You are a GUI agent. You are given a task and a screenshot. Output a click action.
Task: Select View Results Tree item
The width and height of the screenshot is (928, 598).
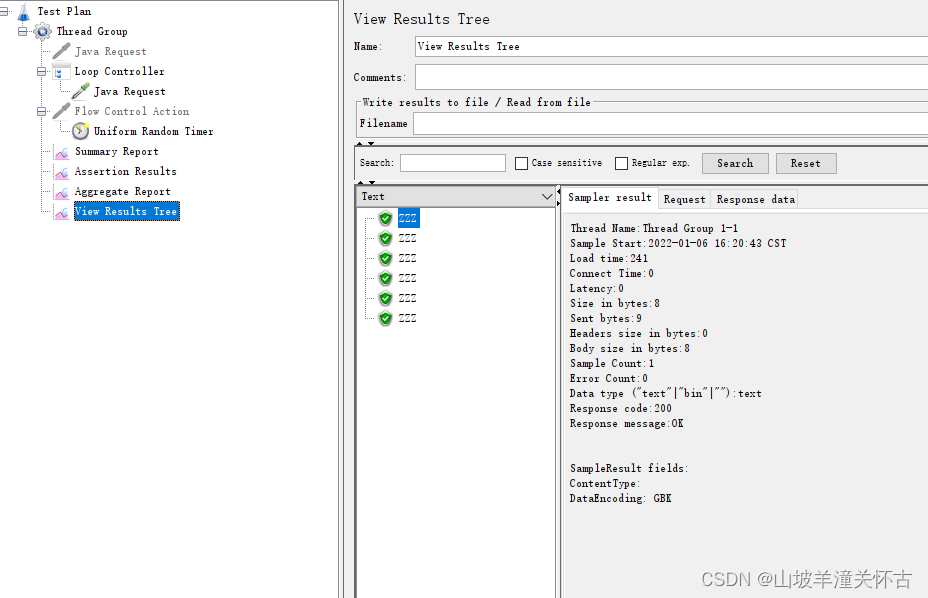pyautogui.click(x=127, y=211)
